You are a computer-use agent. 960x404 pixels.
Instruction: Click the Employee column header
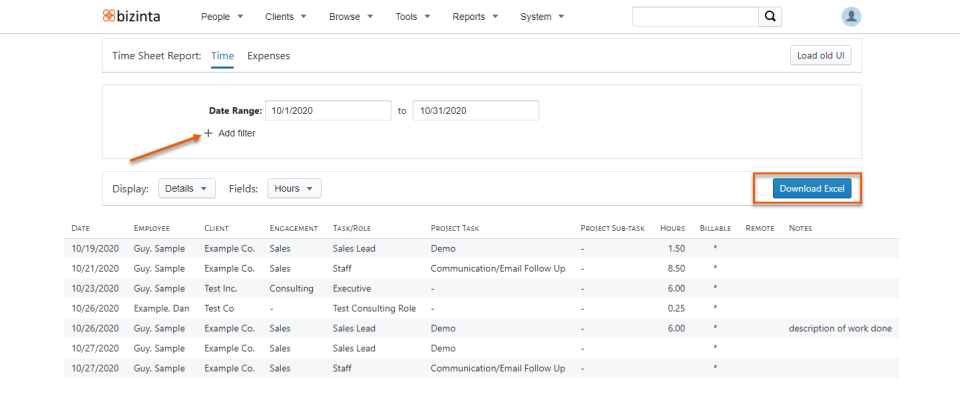coord(151,228)
